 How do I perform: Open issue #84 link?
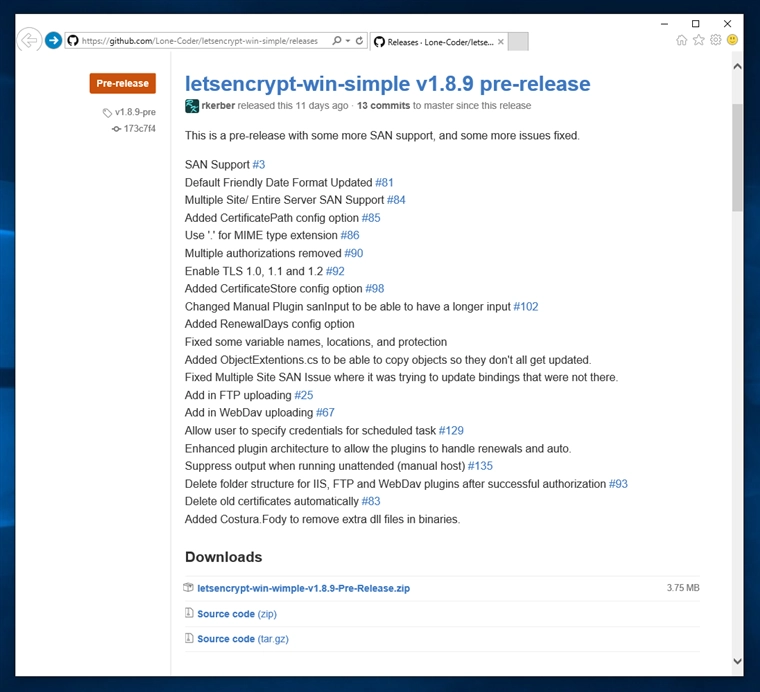point(396,200)
